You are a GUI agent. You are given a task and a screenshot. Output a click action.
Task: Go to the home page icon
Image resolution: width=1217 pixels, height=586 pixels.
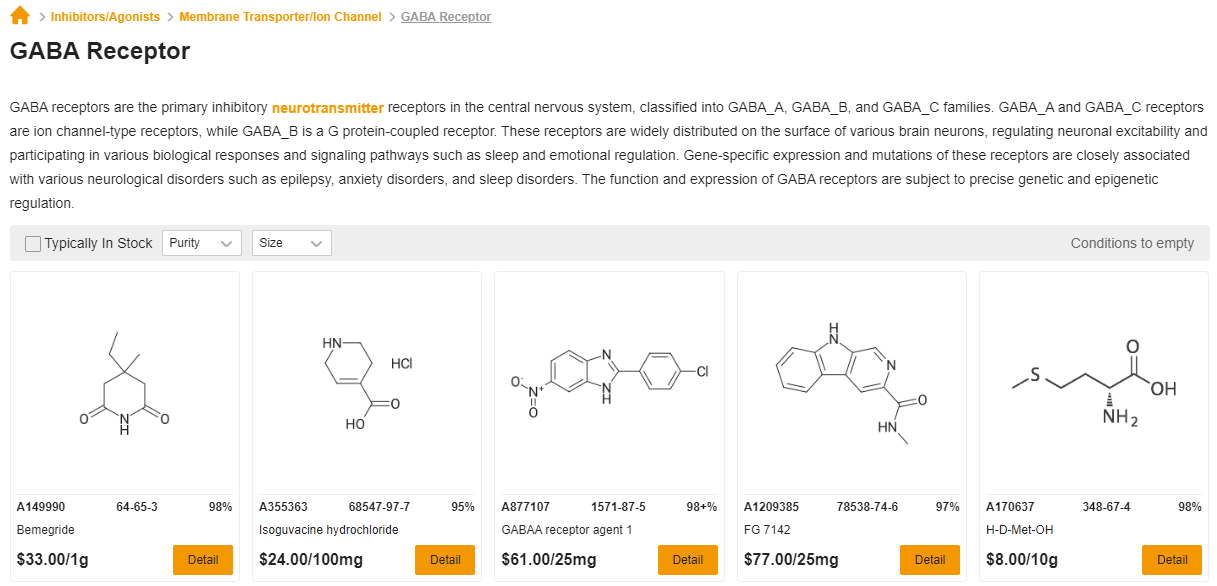[x=20, y=16]
